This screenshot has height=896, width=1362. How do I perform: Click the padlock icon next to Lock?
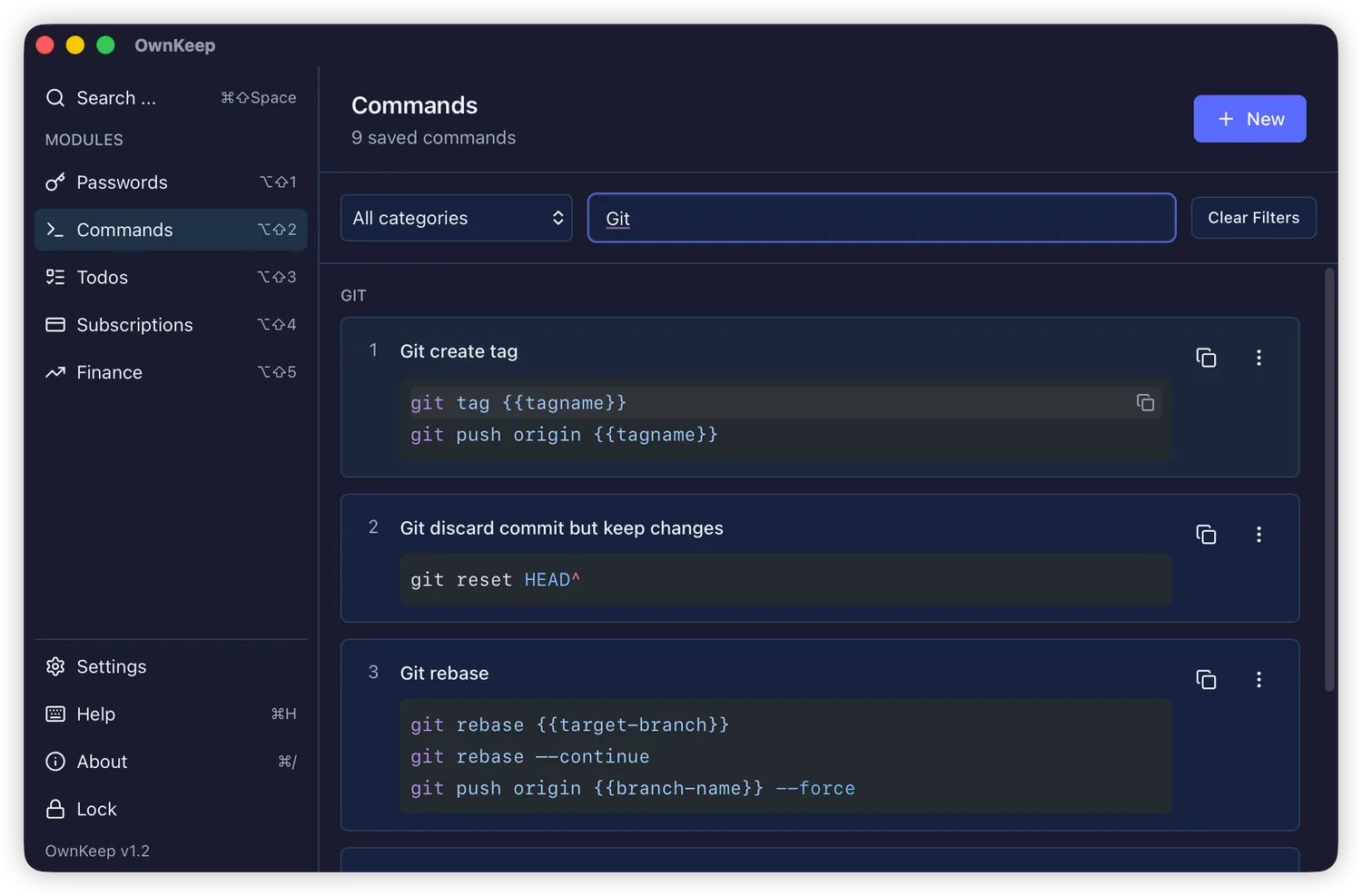pos(55,809)
